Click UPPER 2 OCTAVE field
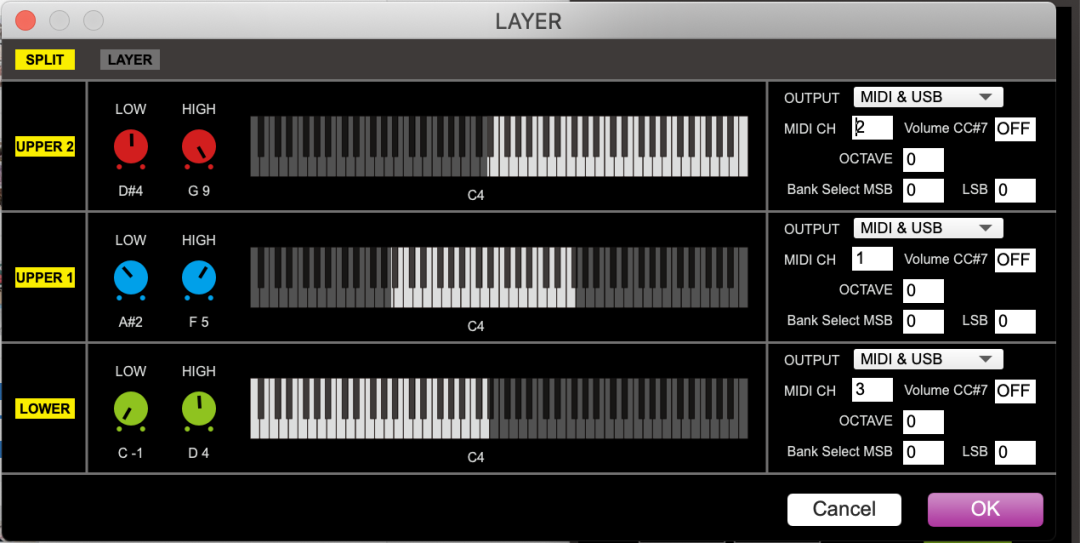This screenshot has width=1080, height=543. tap(923, 160)
